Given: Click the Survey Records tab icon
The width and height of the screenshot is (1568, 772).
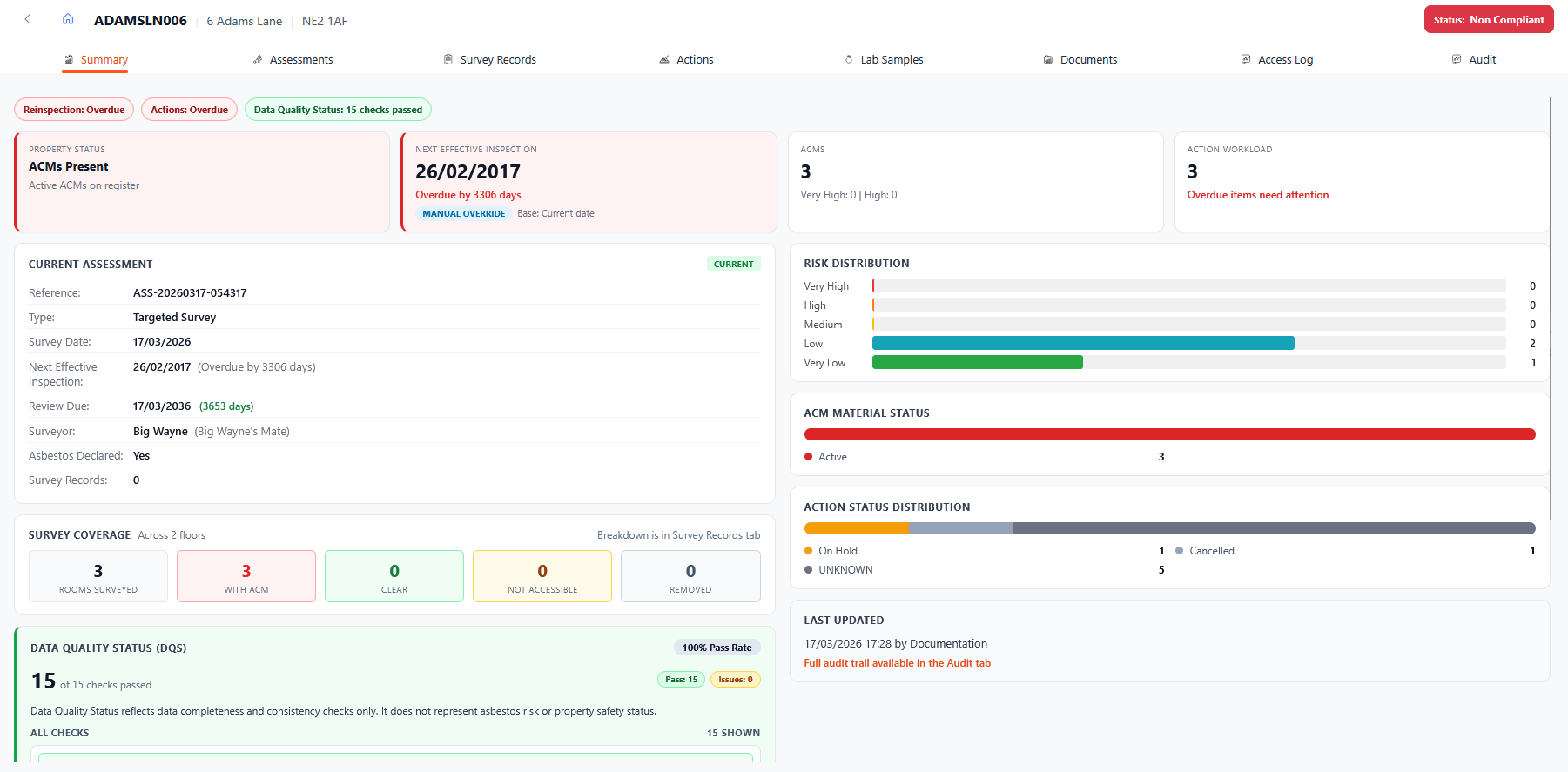Looking at the screenshot, I should coord(448,59).
